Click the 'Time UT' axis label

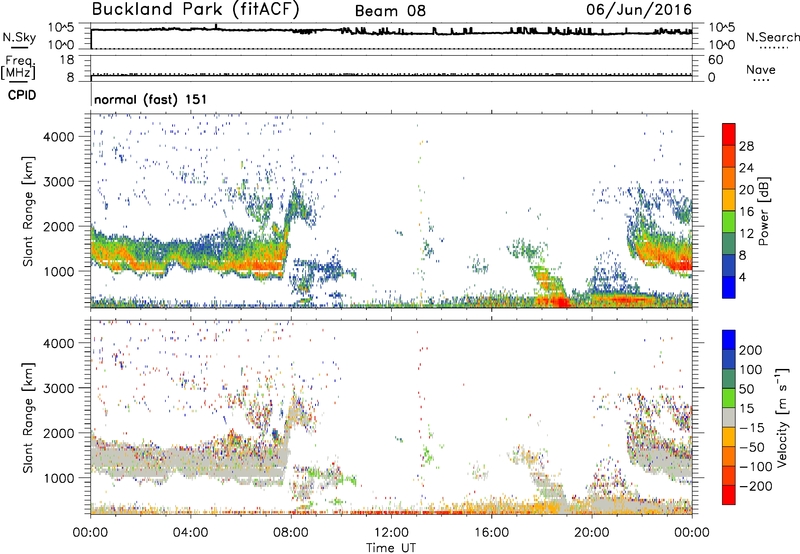[x=391, y=548]
